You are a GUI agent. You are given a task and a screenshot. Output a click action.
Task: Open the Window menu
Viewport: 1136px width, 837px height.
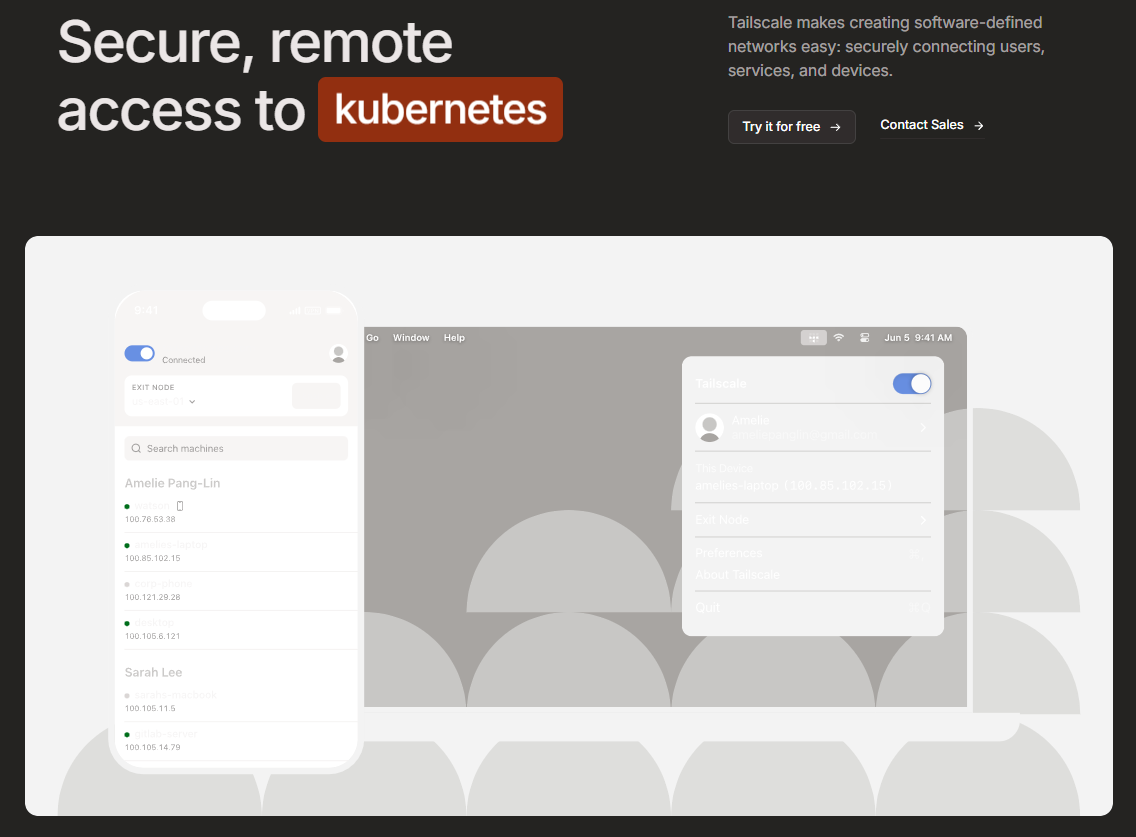[x=411, y=338]
